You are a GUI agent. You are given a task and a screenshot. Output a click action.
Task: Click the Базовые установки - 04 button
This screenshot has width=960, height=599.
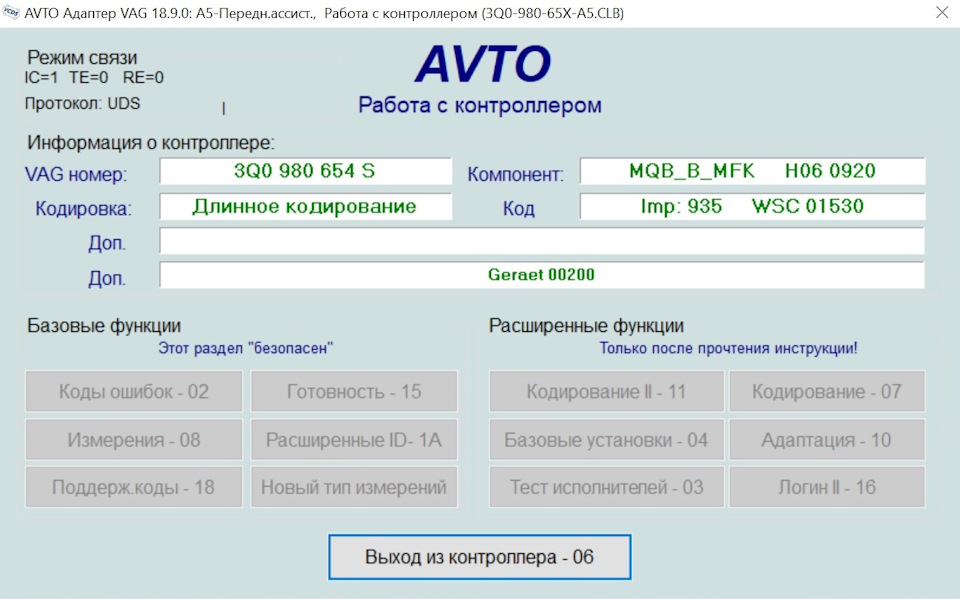click(606, 439)
